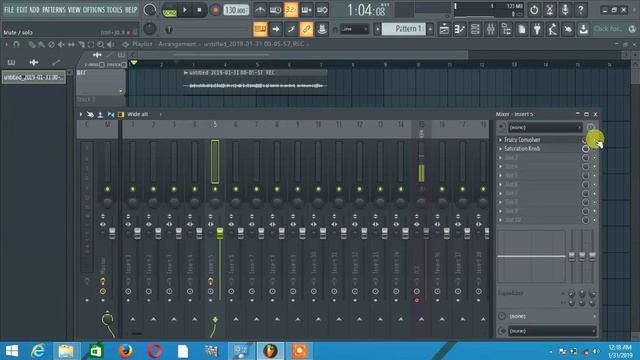Click the 130 tempo field
Screen dimensions: 640x360
(x=236, y=10)
